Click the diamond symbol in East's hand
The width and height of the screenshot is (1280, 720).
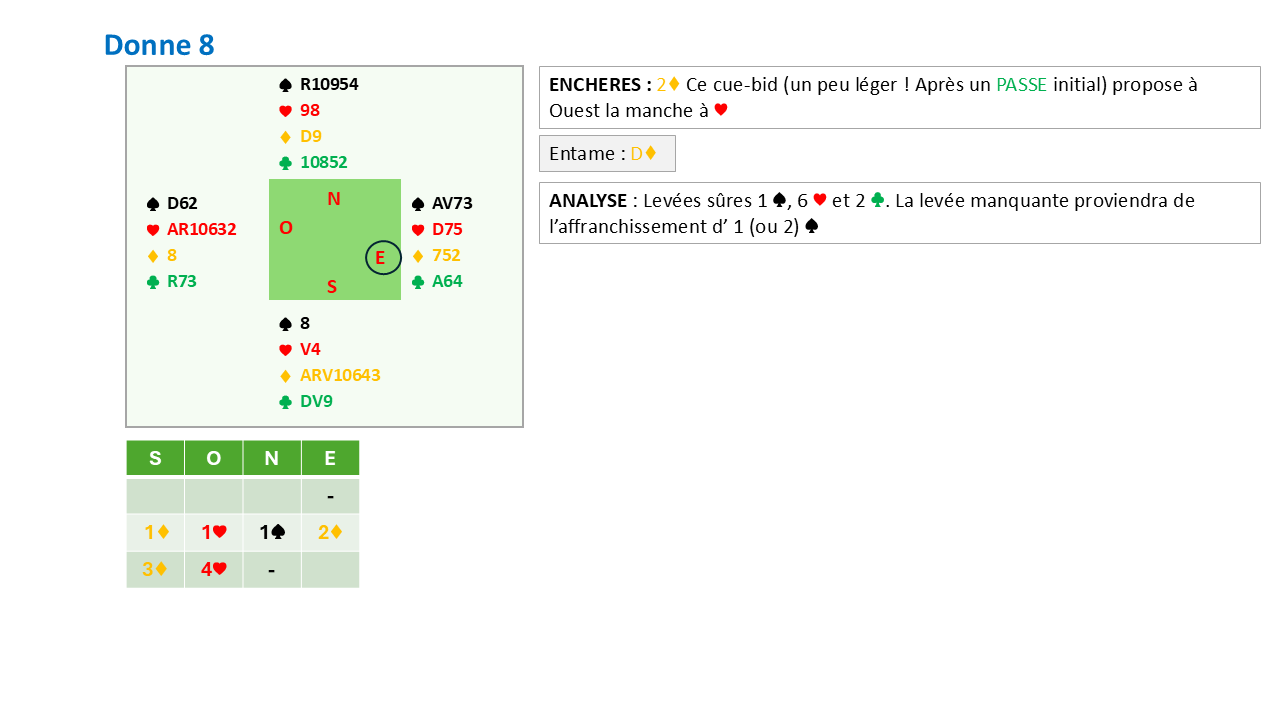pyautogui.click(x=418, y=256)
